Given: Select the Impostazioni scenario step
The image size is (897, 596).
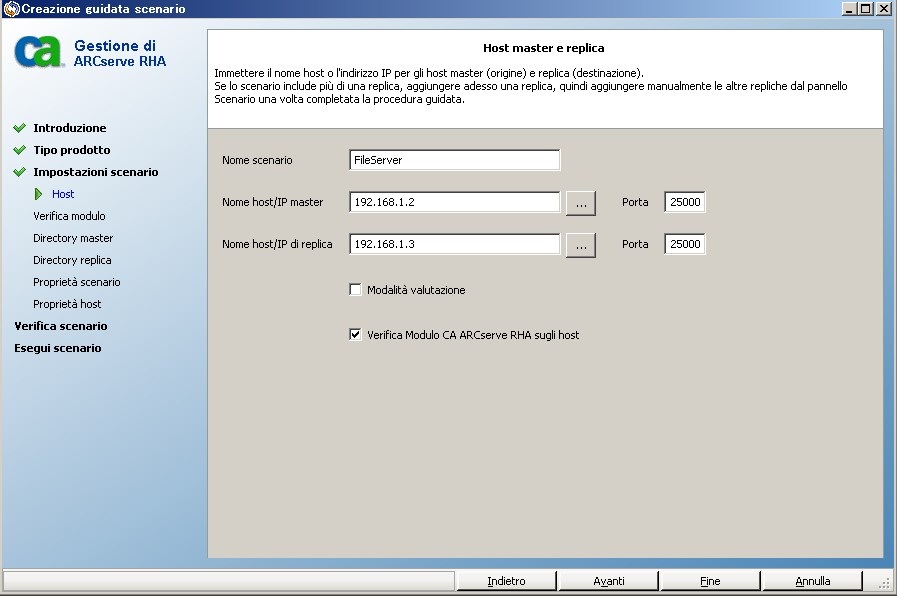Looking at the screenshot, I should [x=96, y=172].
